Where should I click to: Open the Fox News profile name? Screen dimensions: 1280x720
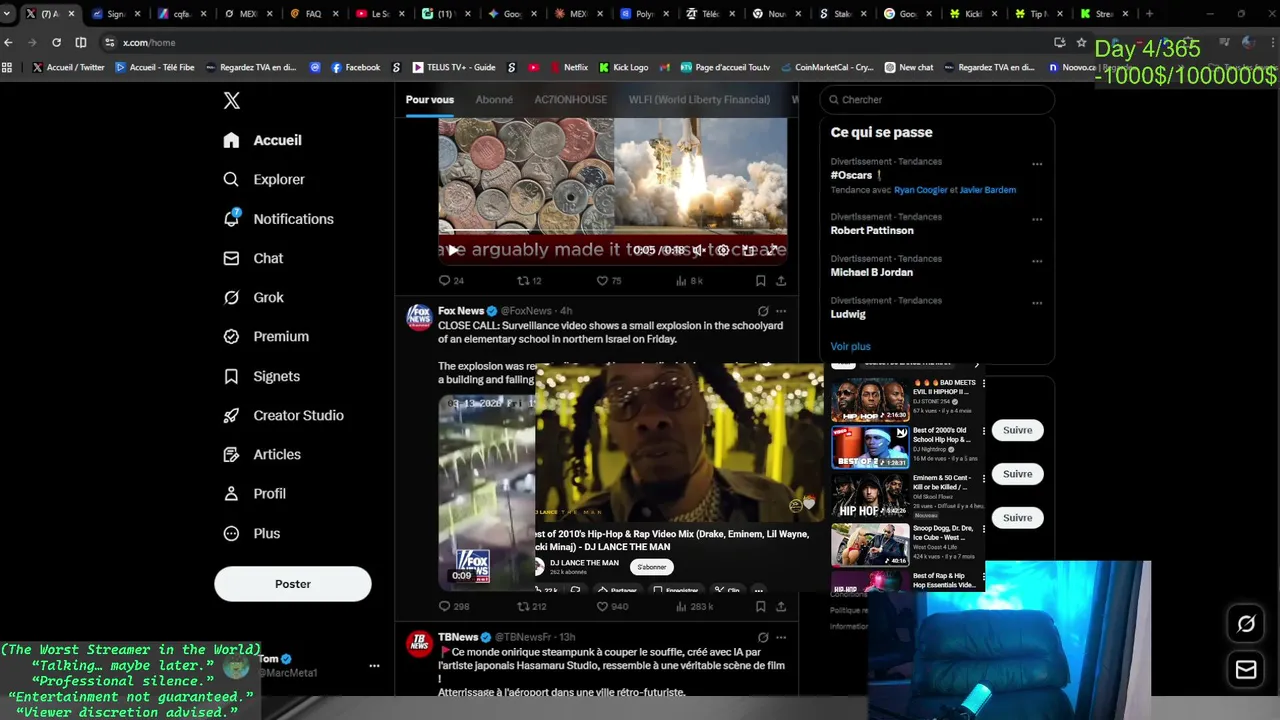(x=461, y=311)
